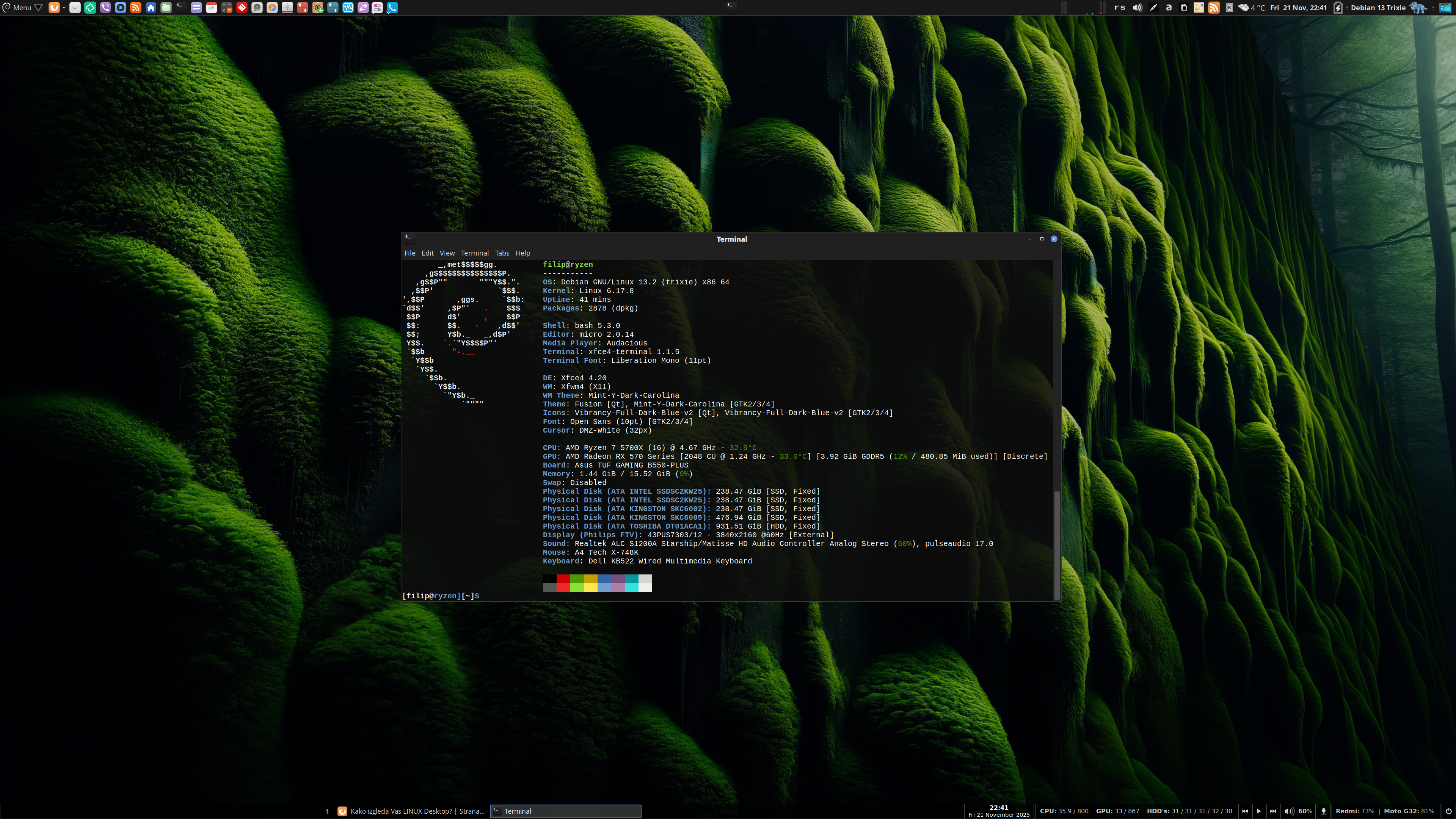The image size is (1456, 819).
Task: Open the Tabs menu in the Terminal window
Action: point(502,253)
